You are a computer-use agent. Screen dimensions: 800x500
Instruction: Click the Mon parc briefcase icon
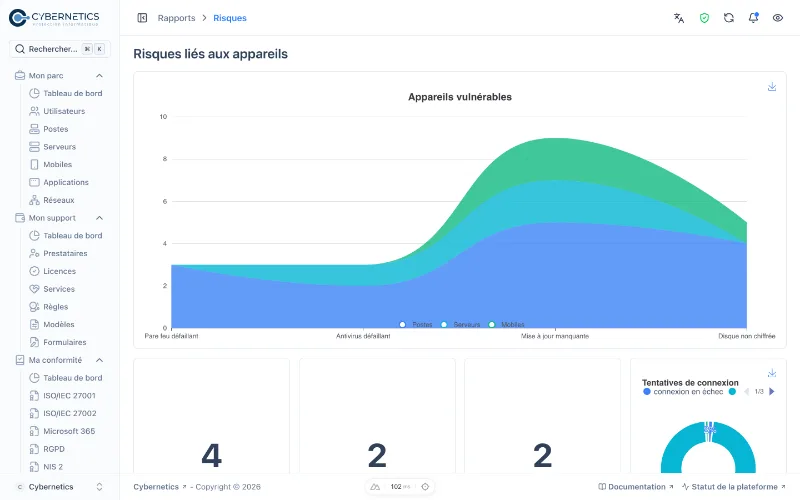click(x=20, y=76)
